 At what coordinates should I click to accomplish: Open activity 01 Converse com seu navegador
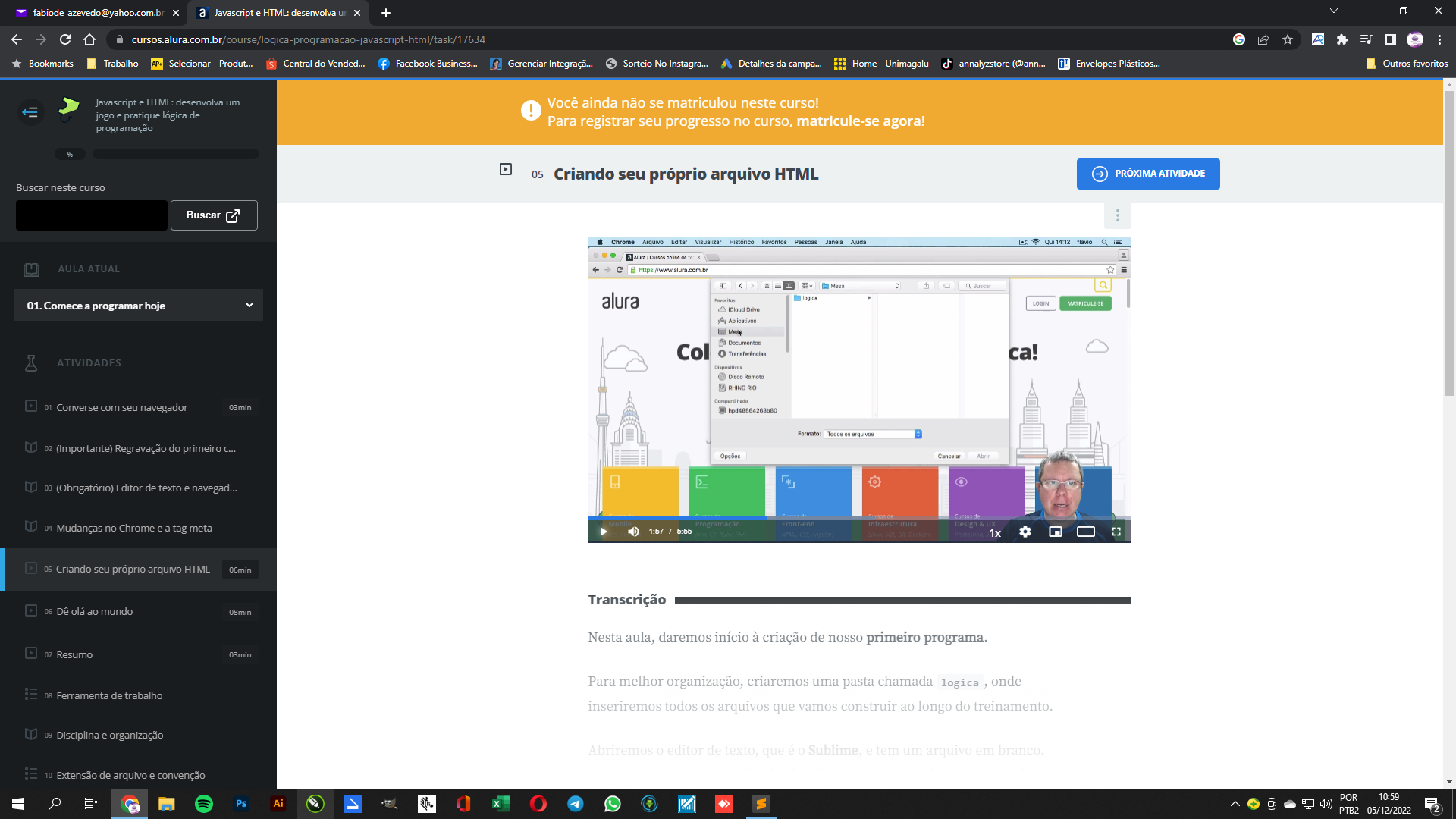point(138,407)
